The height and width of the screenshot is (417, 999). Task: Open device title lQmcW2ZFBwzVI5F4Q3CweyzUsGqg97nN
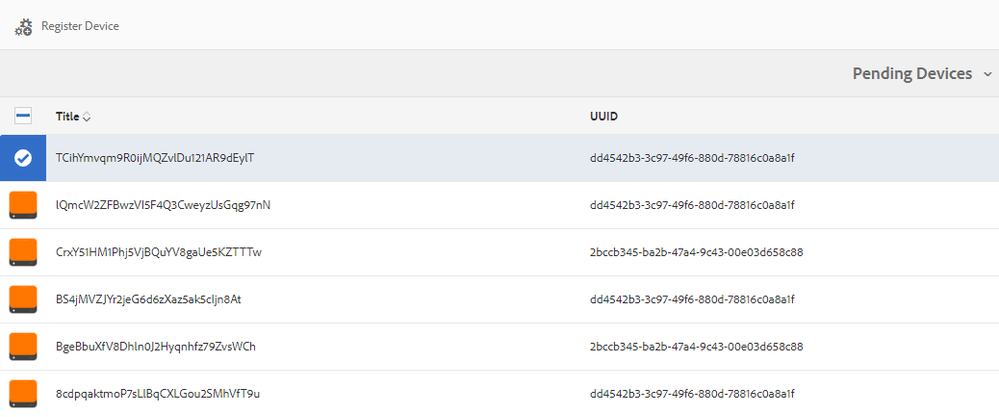pos(163,205)
